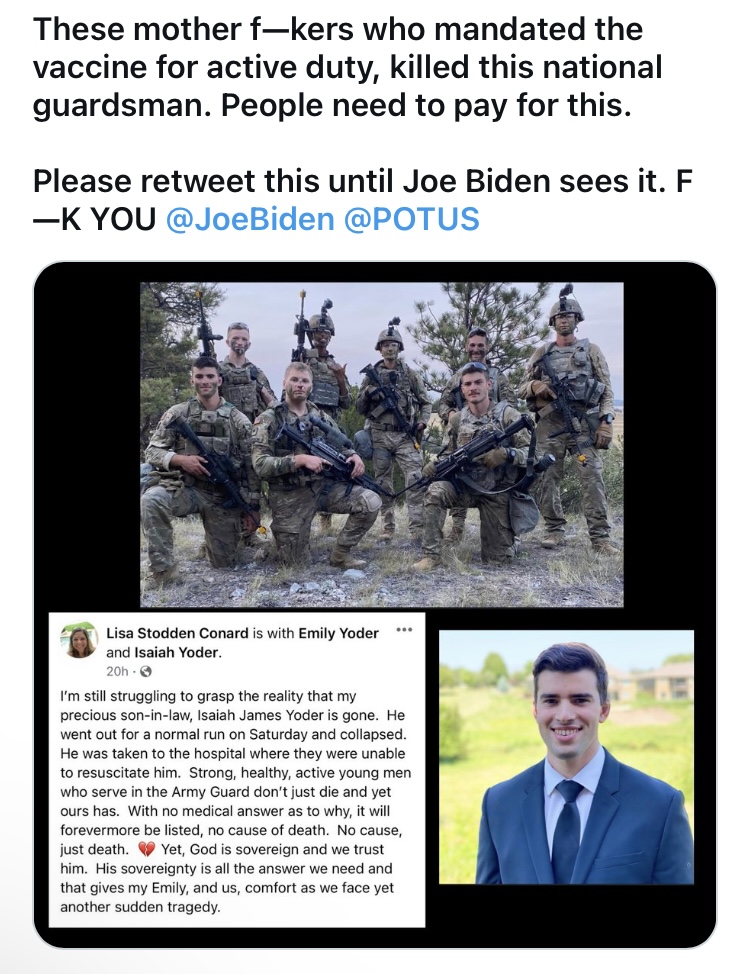Open the three-dot menu on Facebook post
The width and height of the screenshot is (750, 974).
[x=403, y=631]
